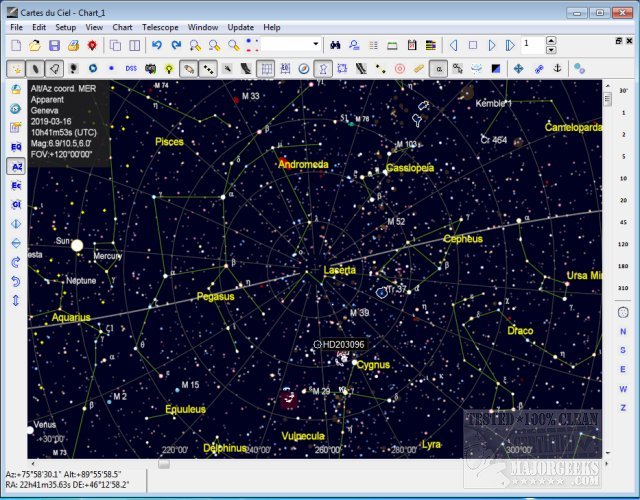Set field of view to 30 arcminutes

(x=623, y=91)
